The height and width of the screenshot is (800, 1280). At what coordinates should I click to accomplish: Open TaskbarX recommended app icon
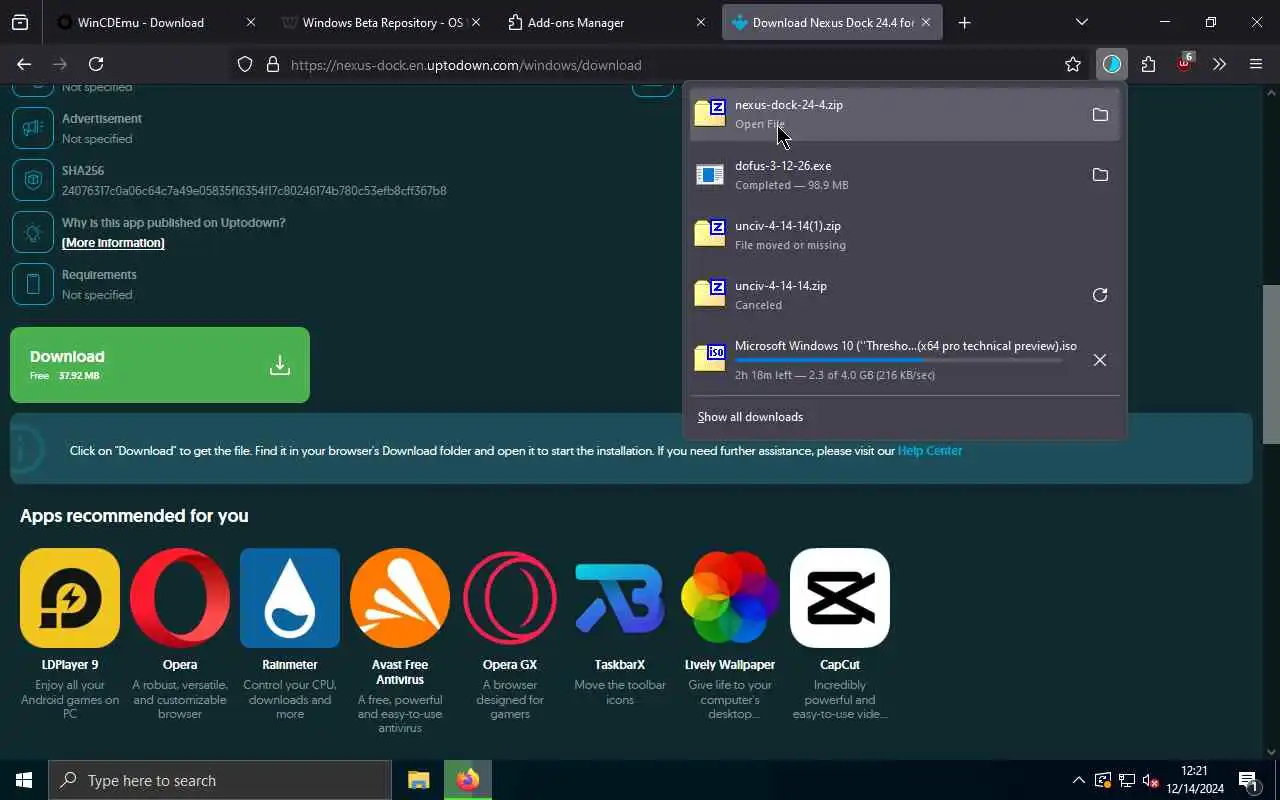coord(620,598)
